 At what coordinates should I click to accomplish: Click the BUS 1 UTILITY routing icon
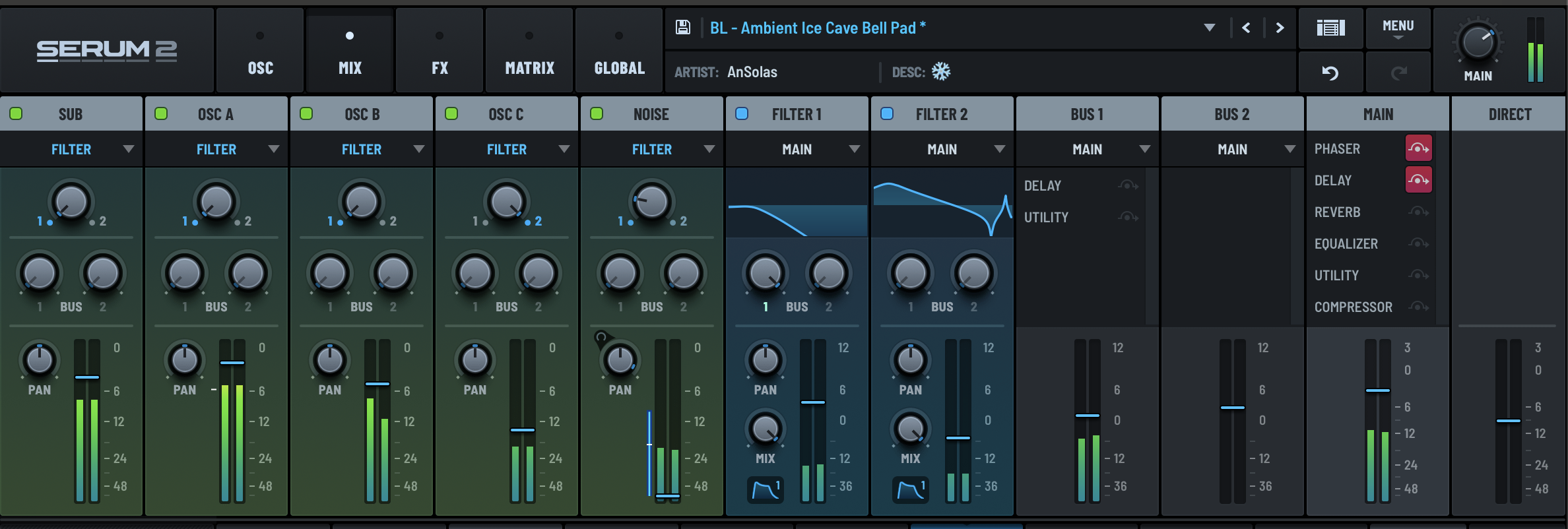click(x=1128, y=217)
